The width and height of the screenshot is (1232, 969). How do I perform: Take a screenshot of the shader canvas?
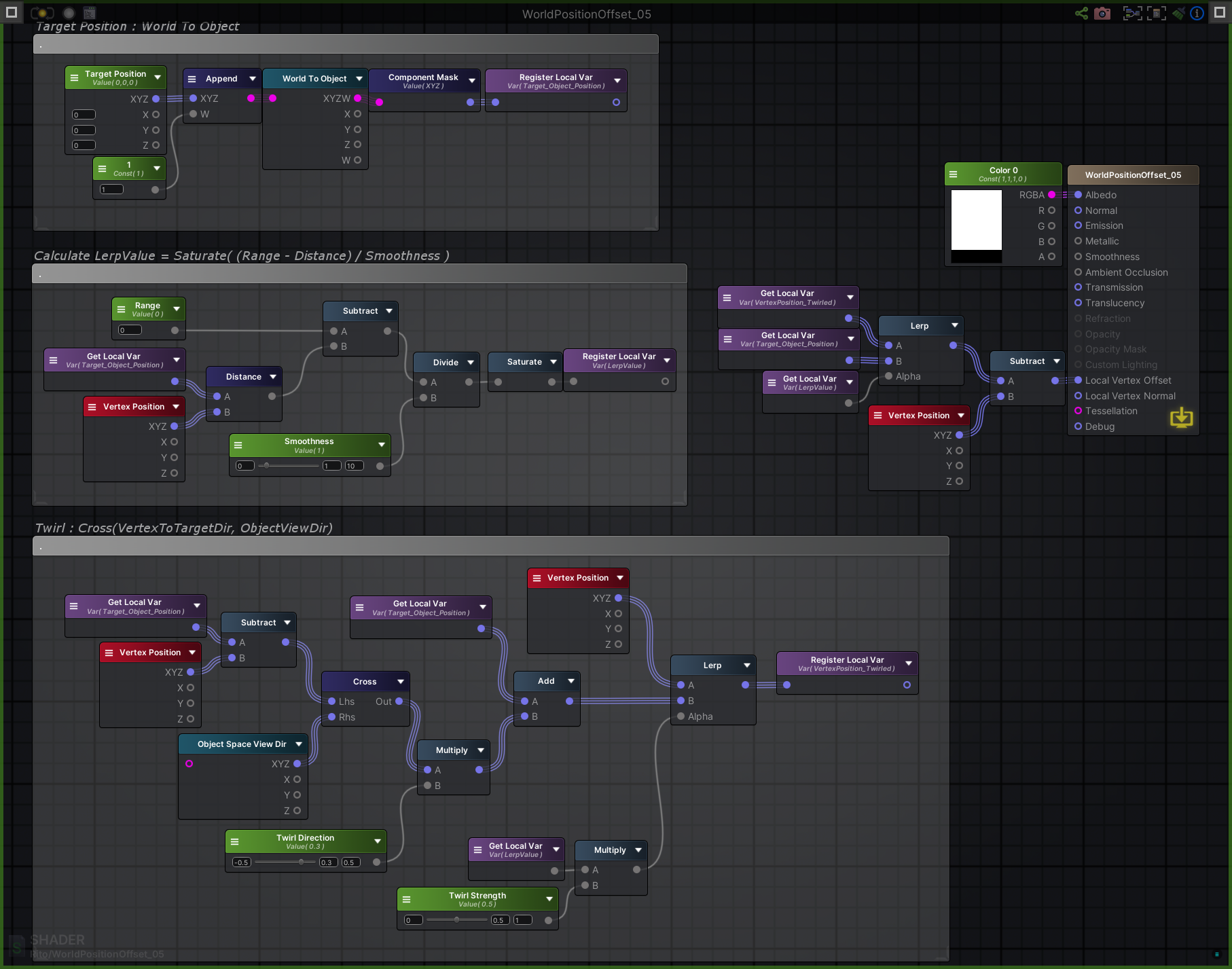(1102, 13)
